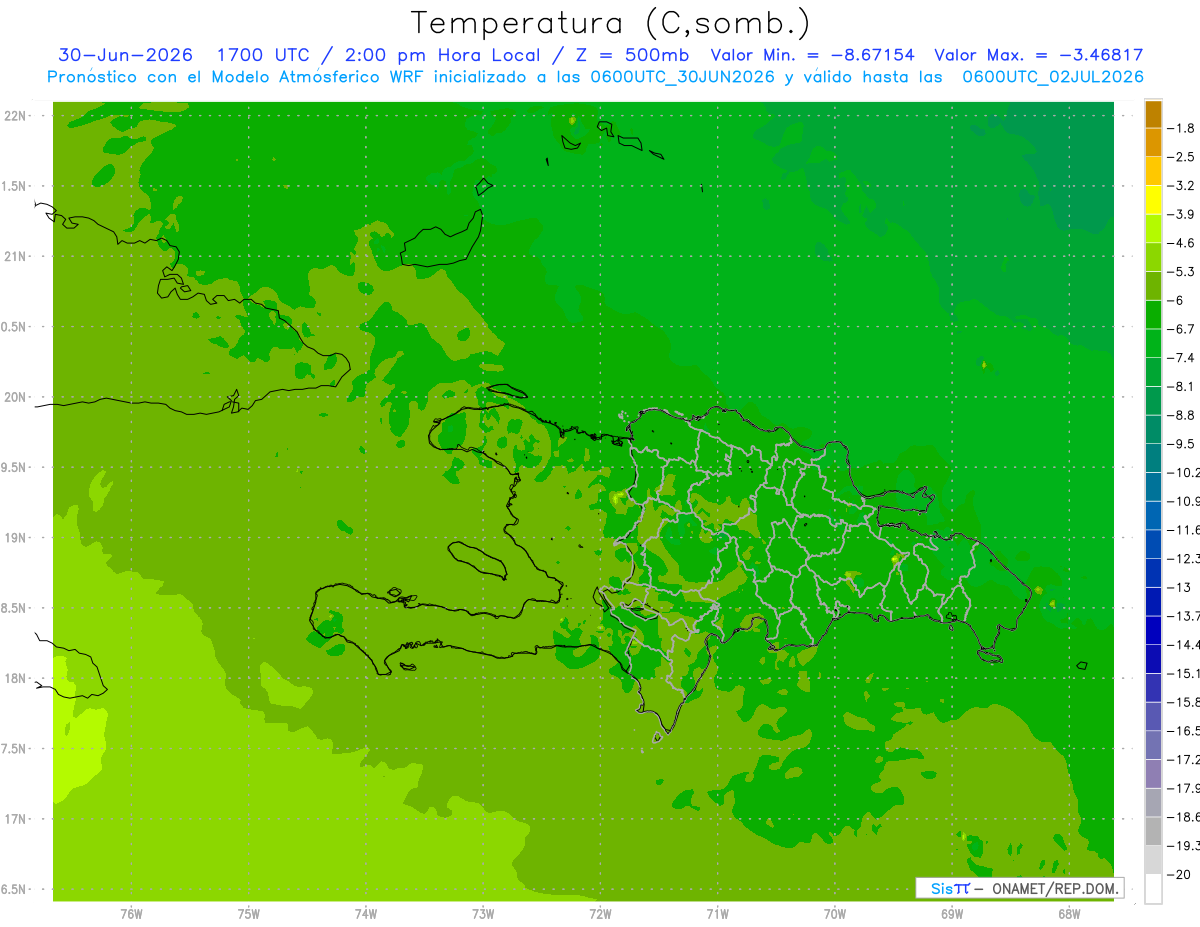1200x927 pixels.
Task: Click the '22N' latitude label
Action: (x=16, y=116)
